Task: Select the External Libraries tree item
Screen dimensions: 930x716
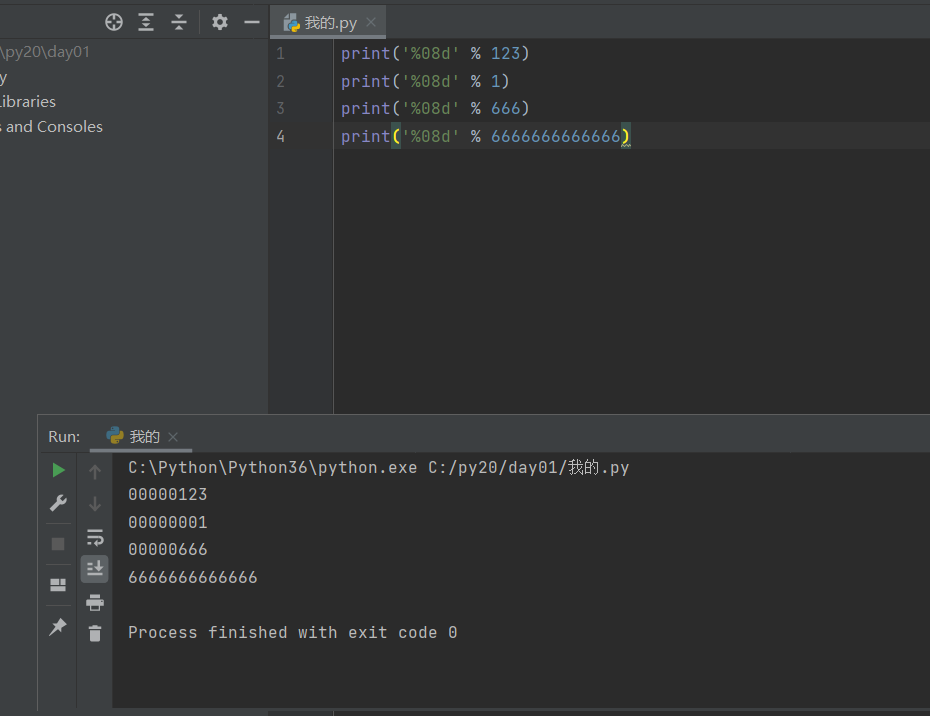Action: (28, 101)
